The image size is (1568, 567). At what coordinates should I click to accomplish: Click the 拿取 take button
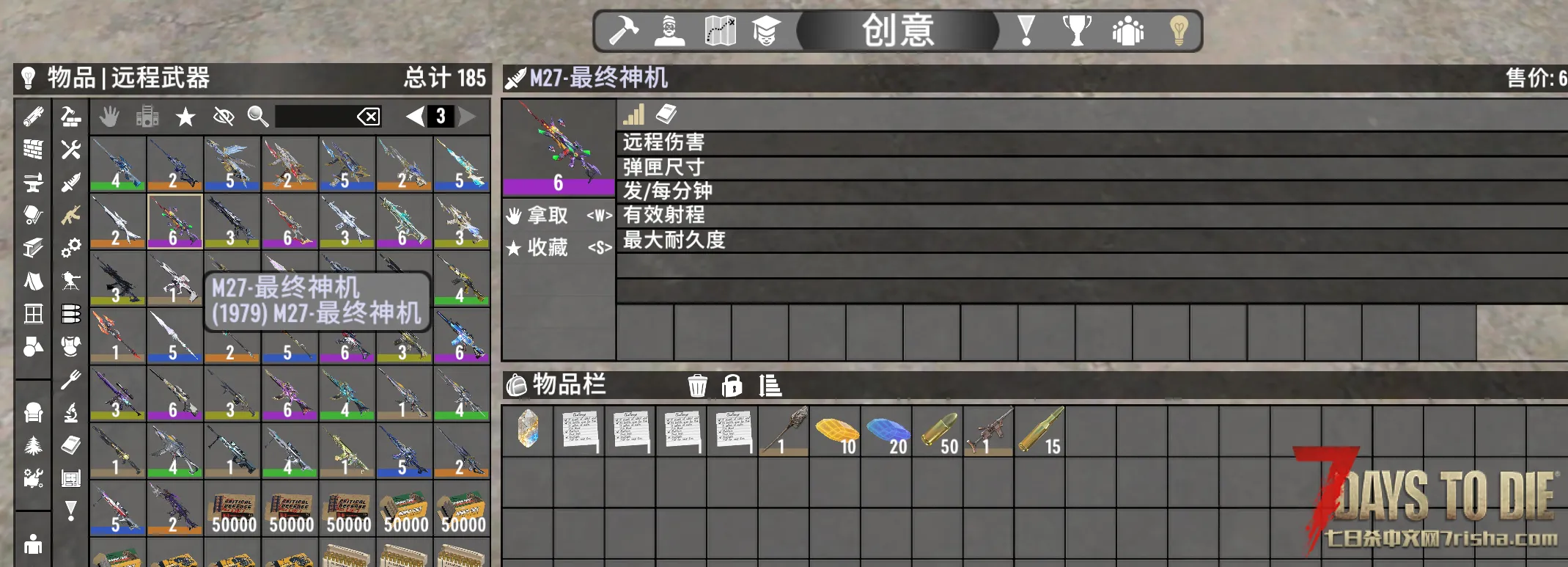click(559, 215)
